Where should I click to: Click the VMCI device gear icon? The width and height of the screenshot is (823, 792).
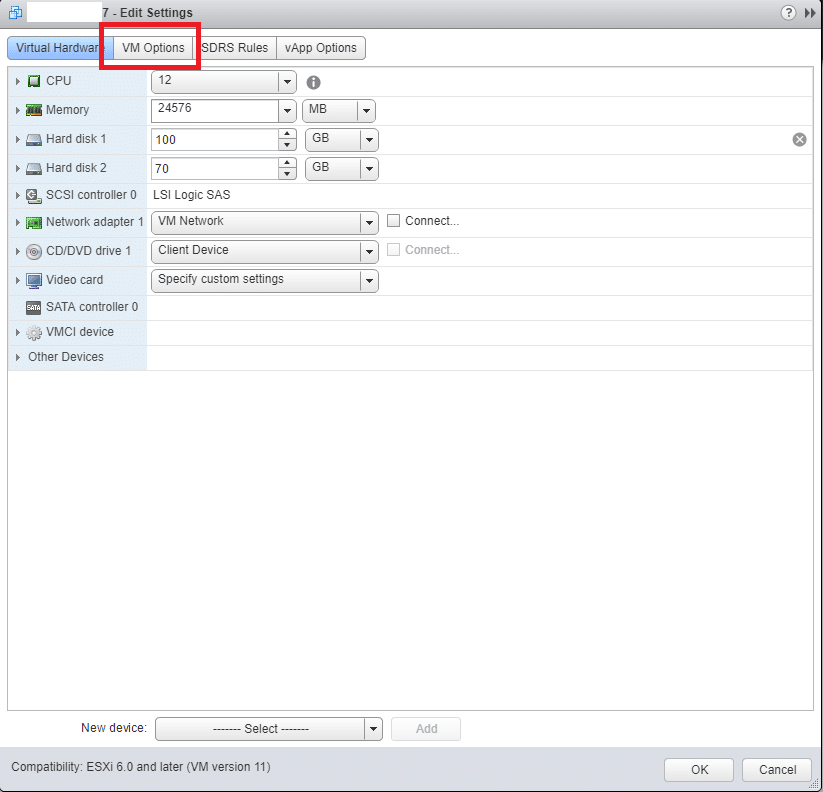click(x=34, y=332)
